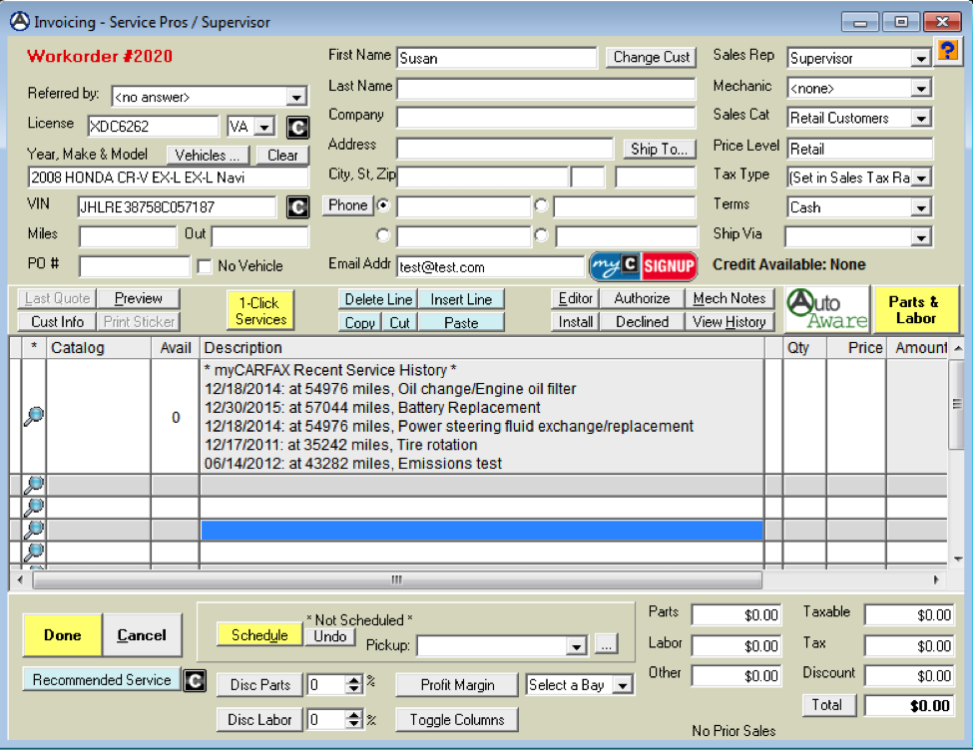
Task: Expand the Terms dropdown showing Cash
Action: coord(921,207)
